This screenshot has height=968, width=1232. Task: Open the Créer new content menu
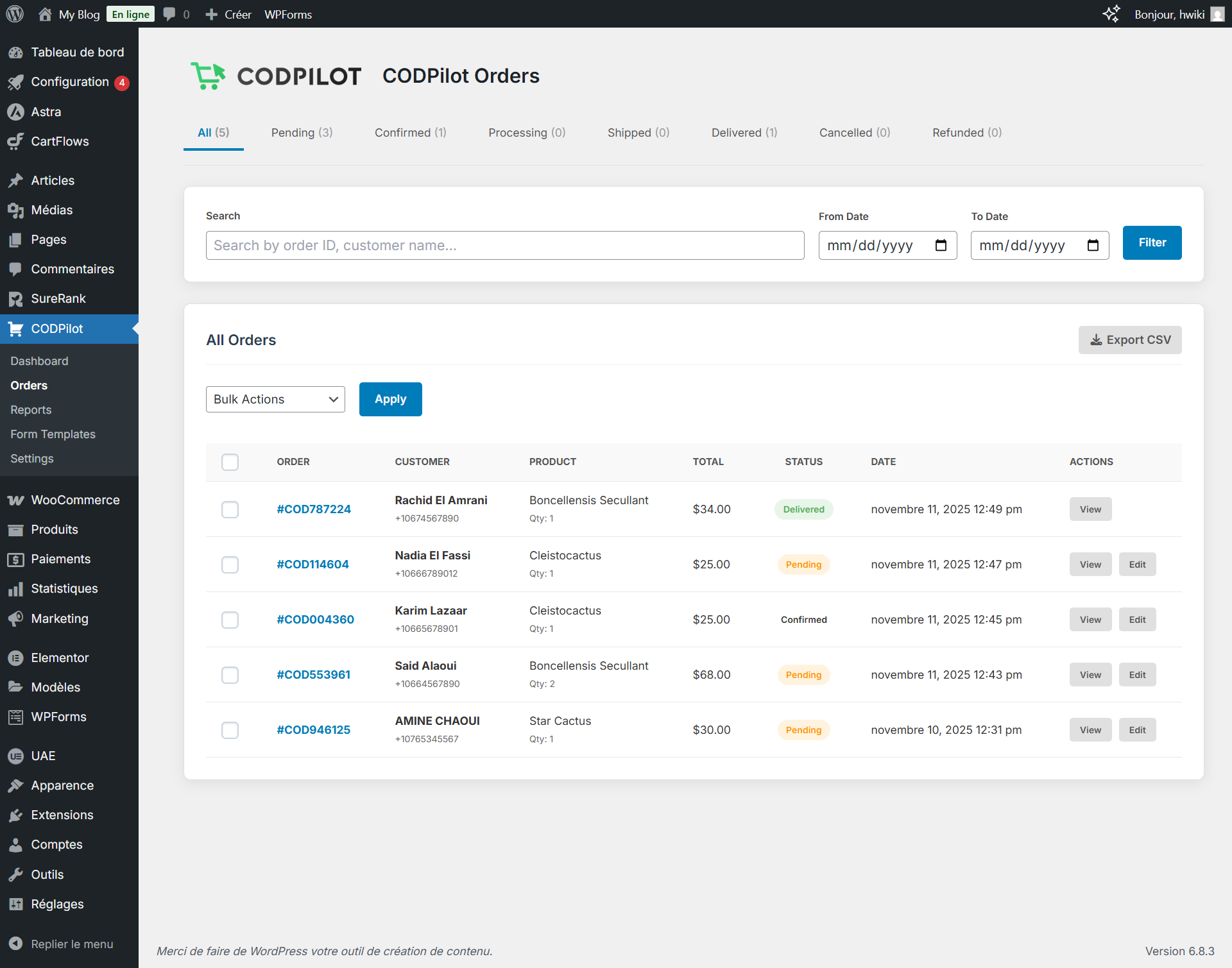pyautogui.click(x=228, y=14)
